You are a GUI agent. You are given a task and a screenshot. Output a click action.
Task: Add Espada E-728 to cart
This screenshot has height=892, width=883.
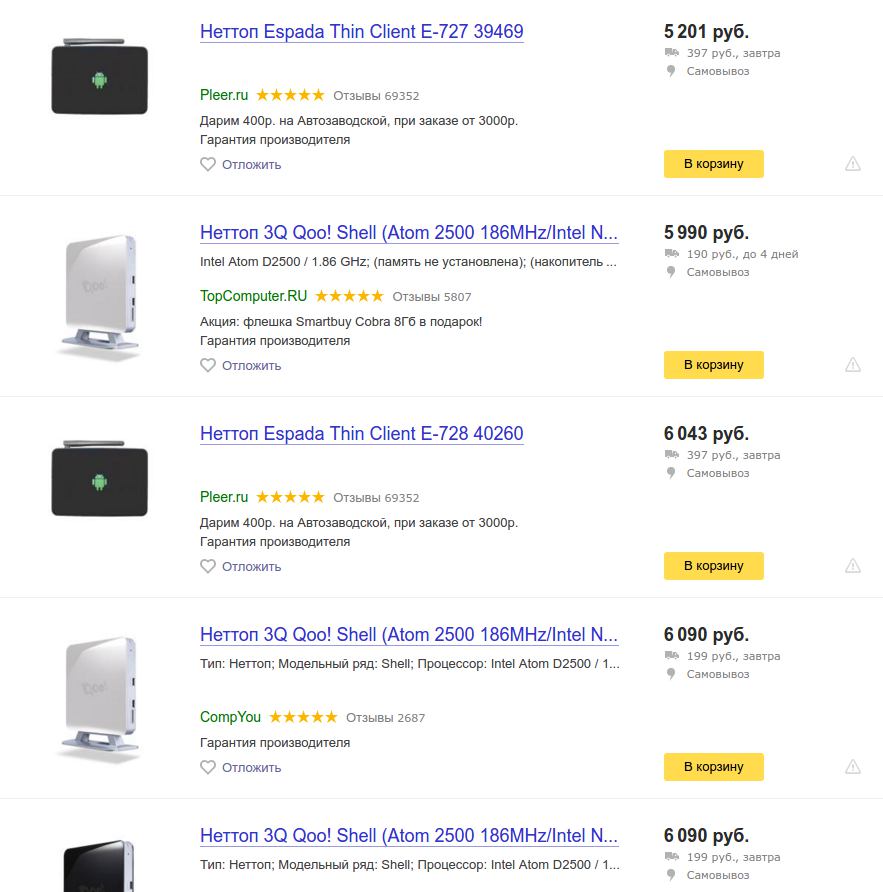tap(713, 566)
